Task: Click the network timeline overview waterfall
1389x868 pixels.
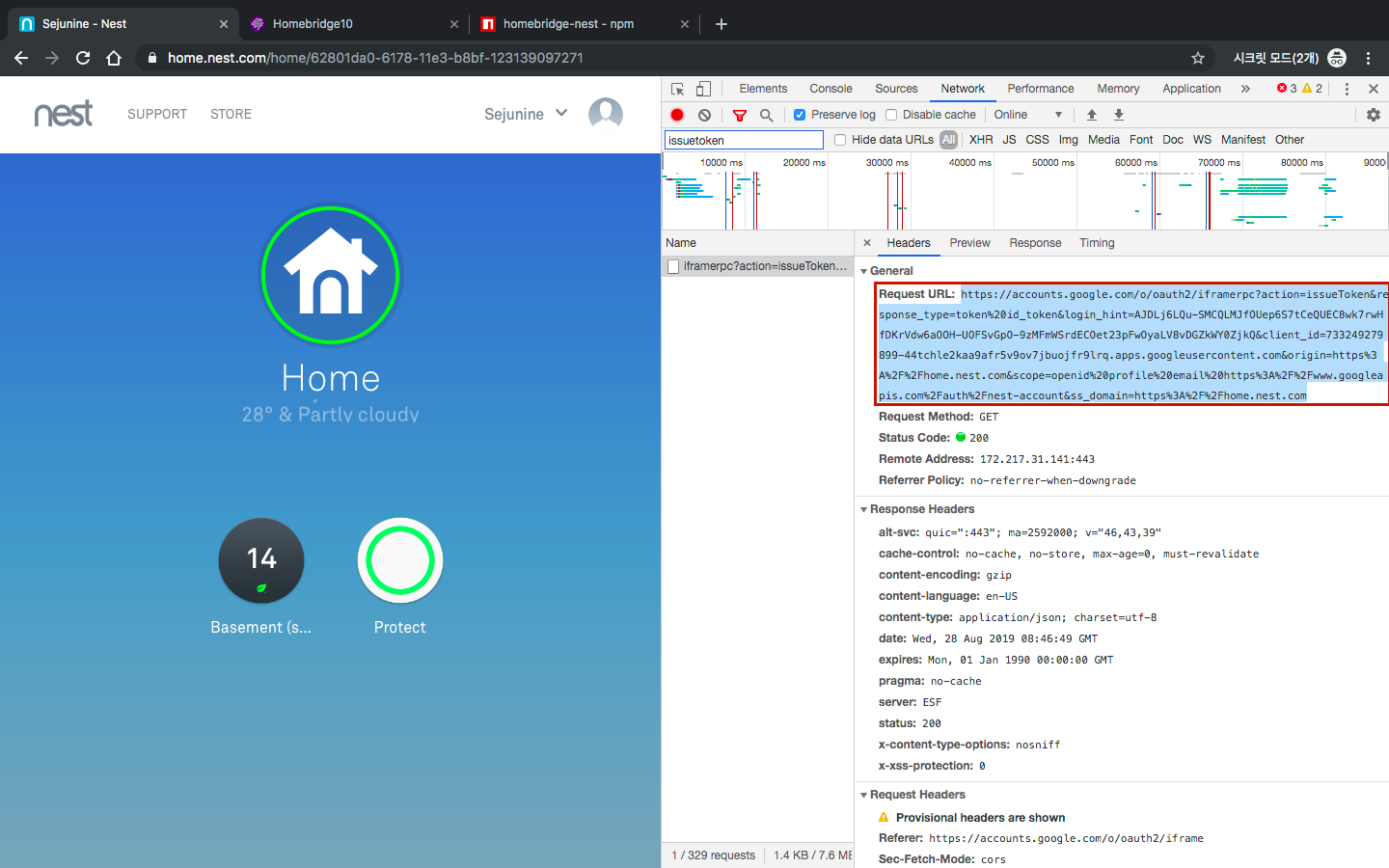Action: pos(1024,192)
